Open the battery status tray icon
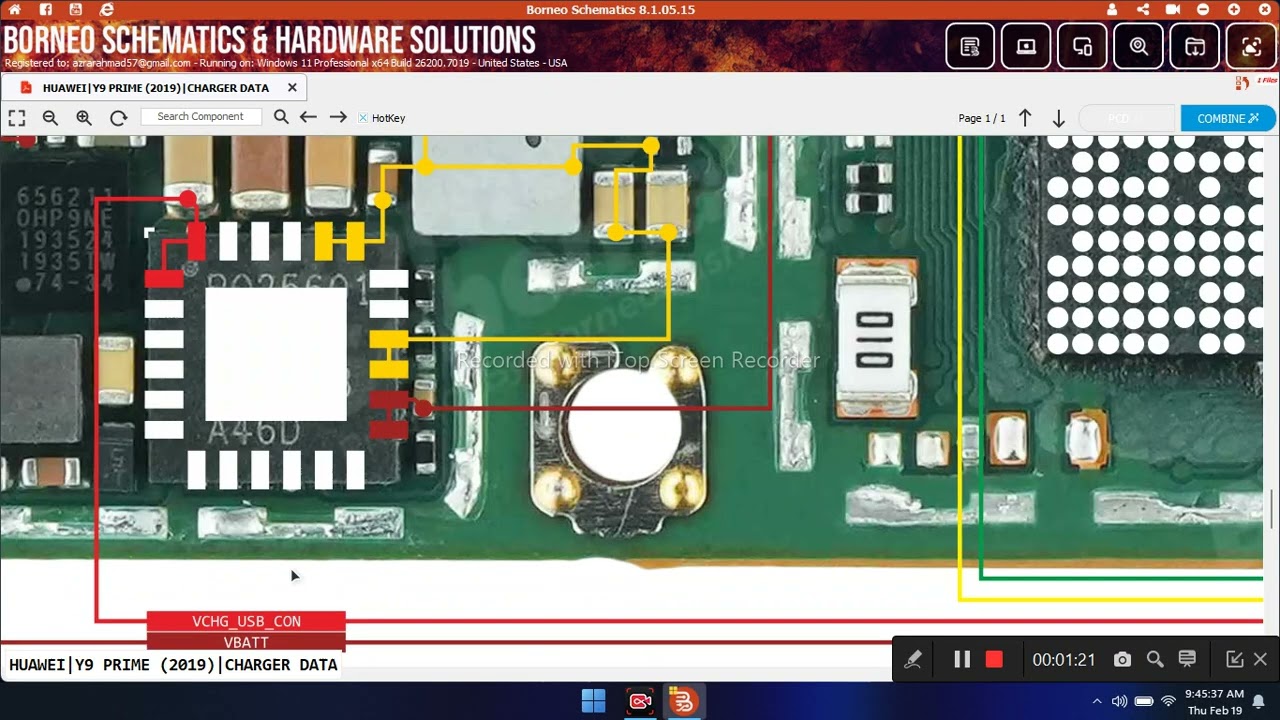The image size is (1280, 720). 1144,701
